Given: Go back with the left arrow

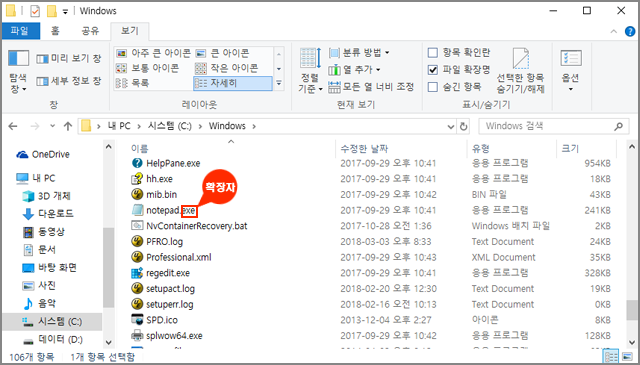Looking at the screenshot, I should [x=13, y=126].
